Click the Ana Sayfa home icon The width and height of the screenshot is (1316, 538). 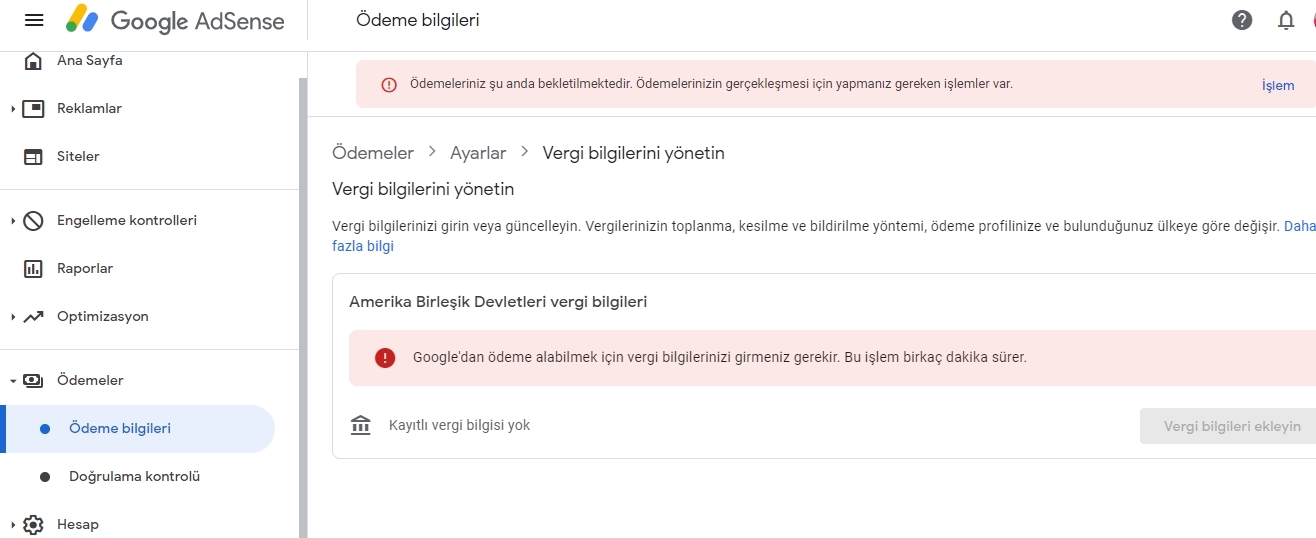point(33,61)
